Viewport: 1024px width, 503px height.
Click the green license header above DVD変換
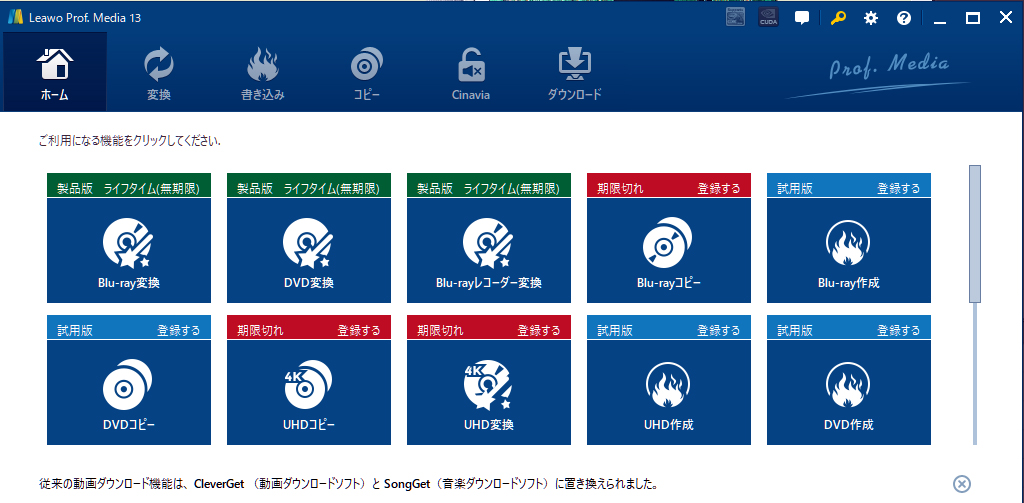coord(309,185)
